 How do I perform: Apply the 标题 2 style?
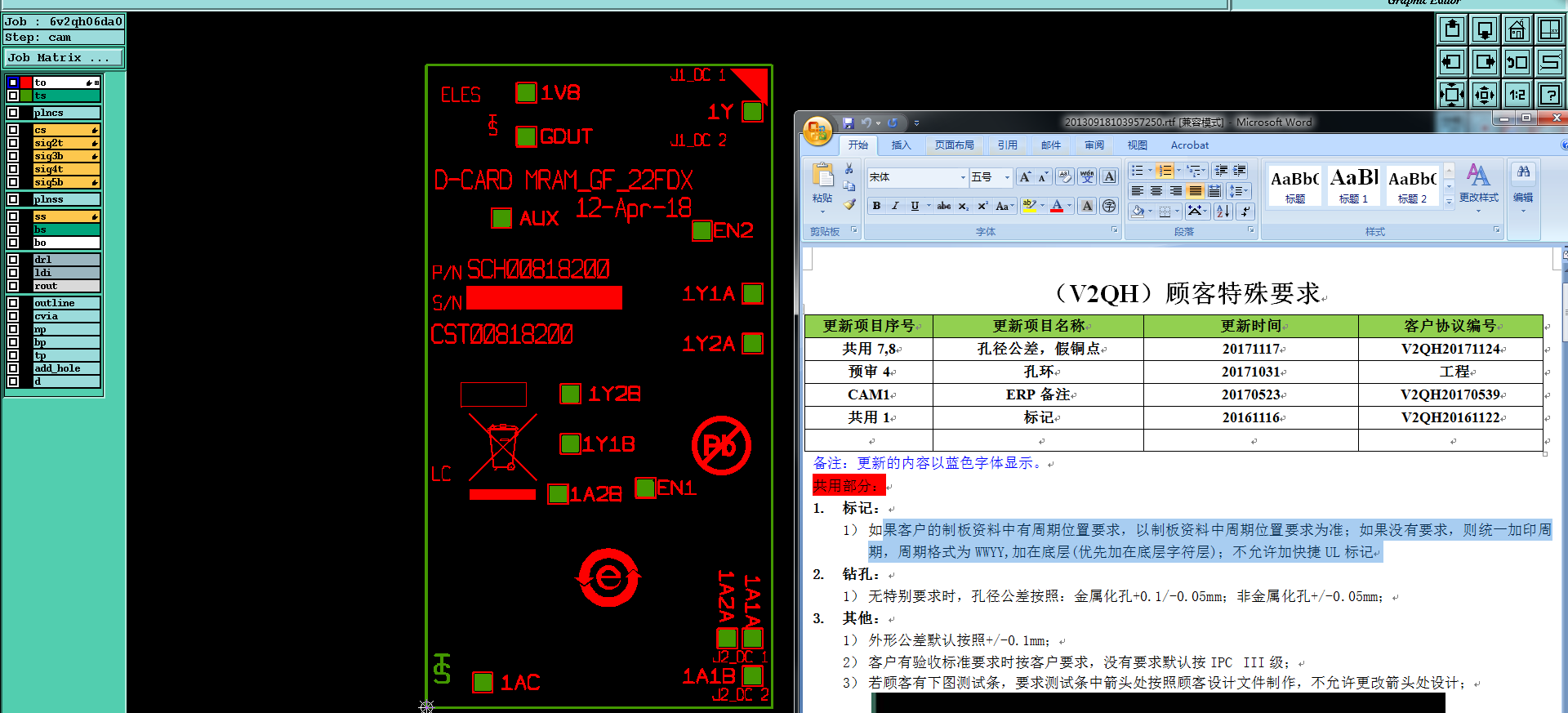1412,185
